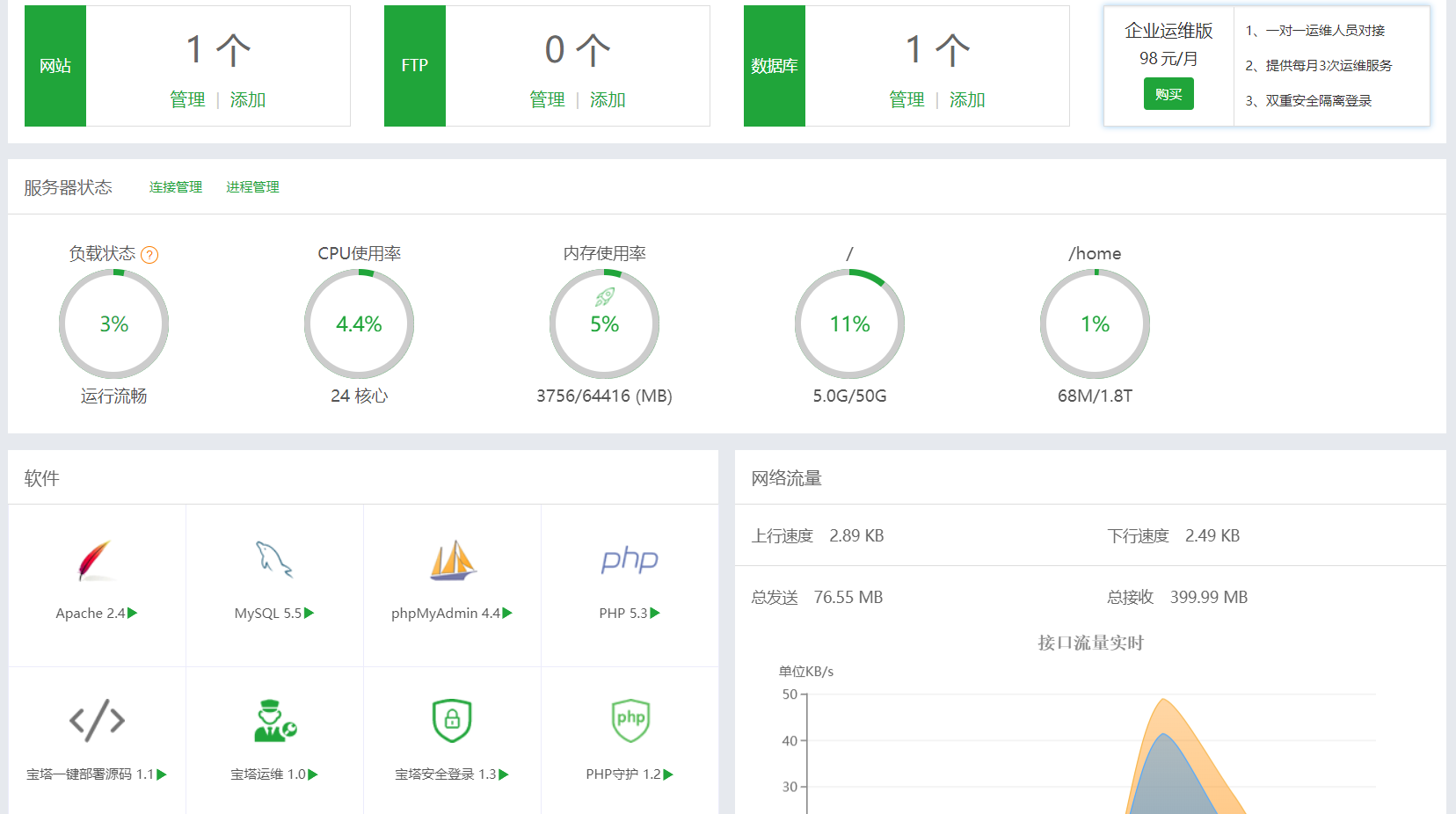Click the 宝塔运维 1.0 label
1456x814 pixels.
click(x=268, y=774)
